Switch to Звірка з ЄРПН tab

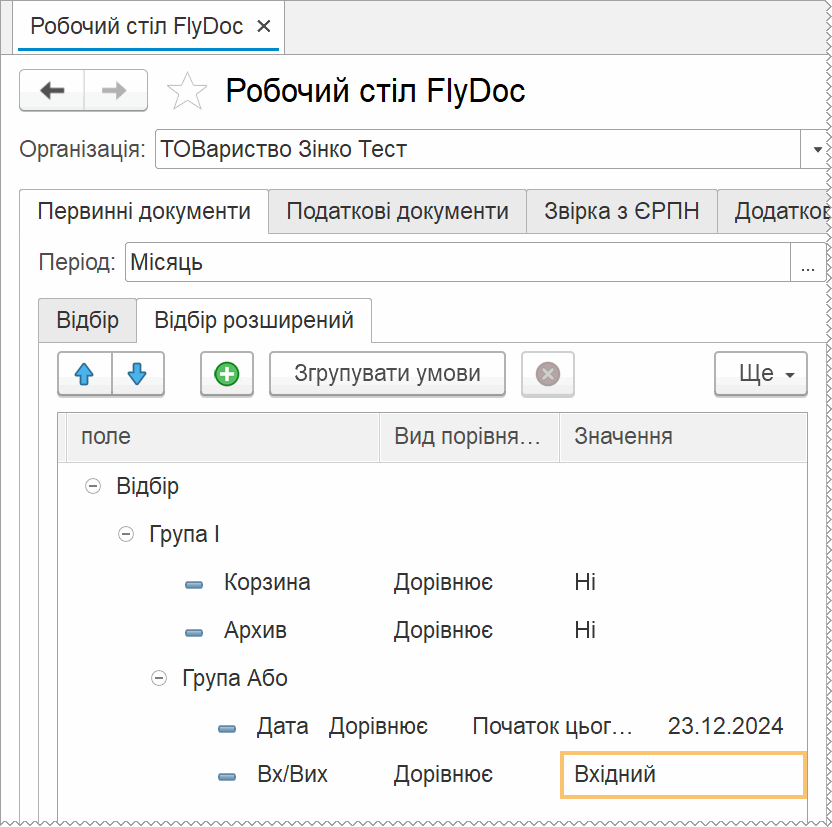tap(621, 212)
